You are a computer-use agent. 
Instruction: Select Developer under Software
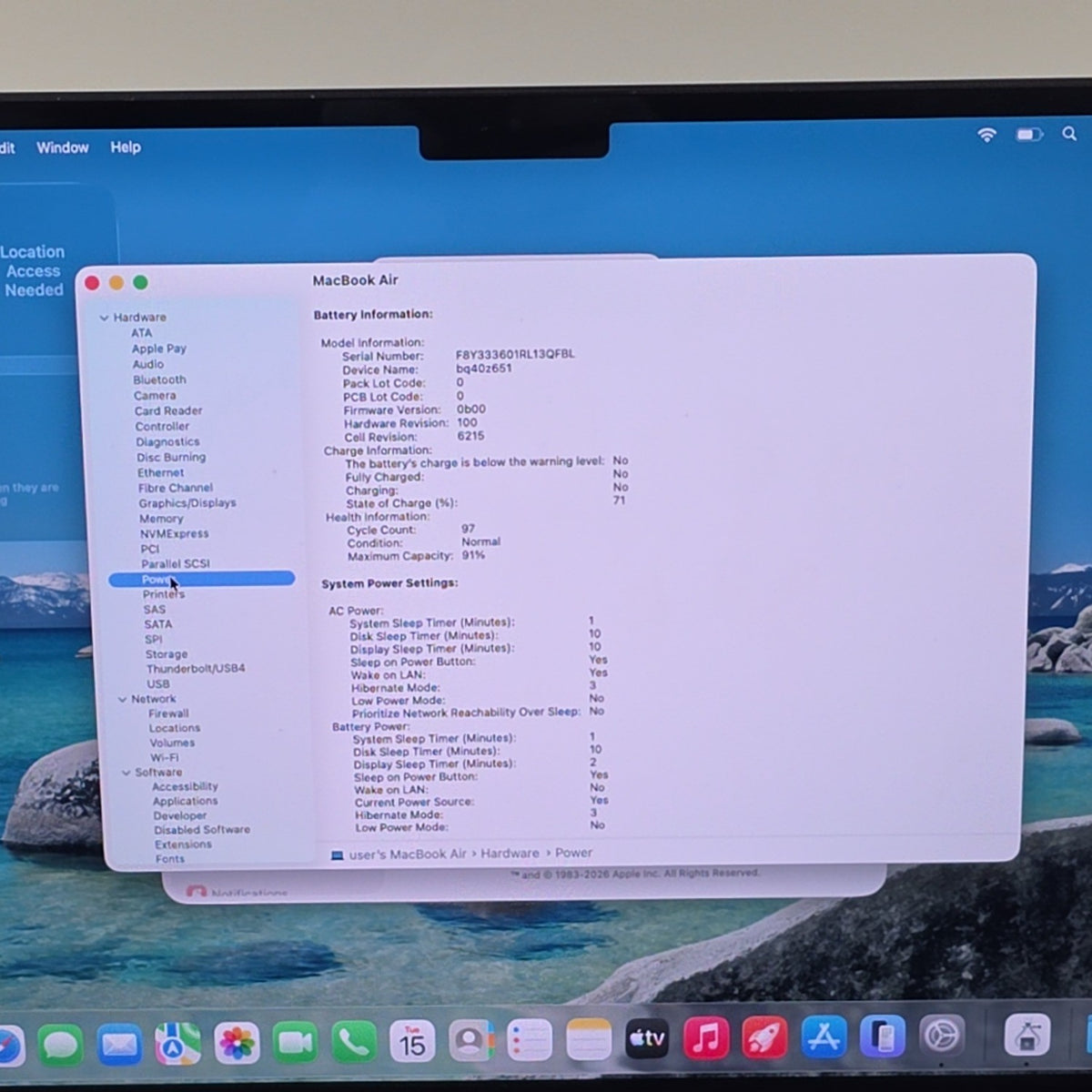(180, 815)
